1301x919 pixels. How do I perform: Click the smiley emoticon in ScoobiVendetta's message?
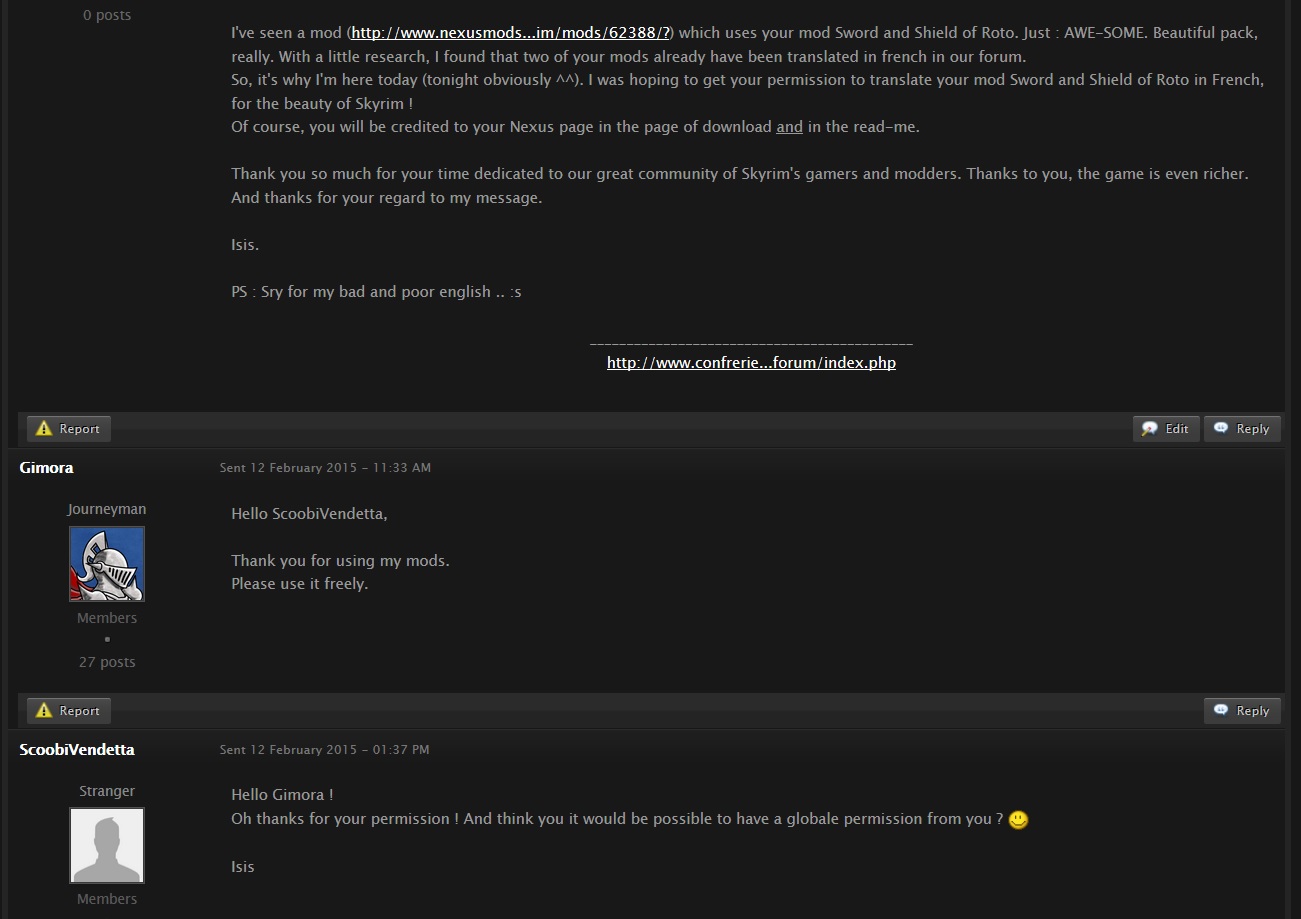click(x=1018, y=820)
